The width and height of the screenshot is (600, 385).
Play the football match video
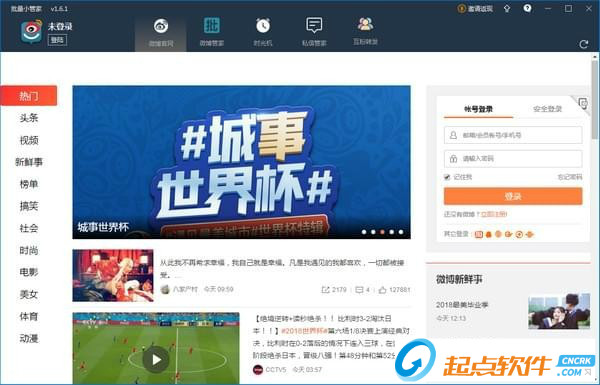tap(156, 360)
